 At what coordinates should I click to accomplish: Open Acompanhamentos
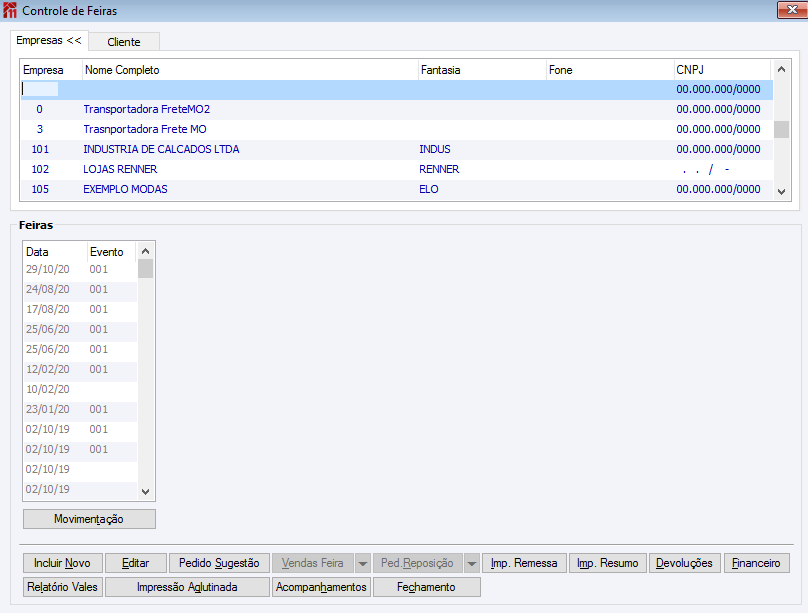(x=321, y=587)
